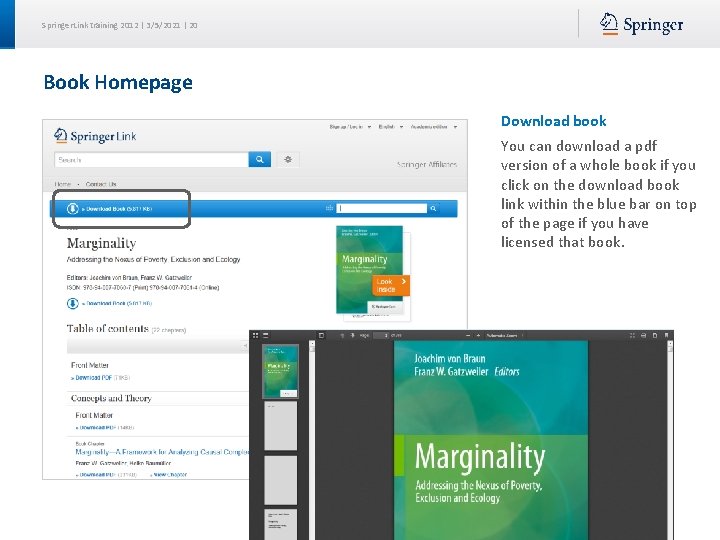Open the search settings gear button

coord(288,159)
